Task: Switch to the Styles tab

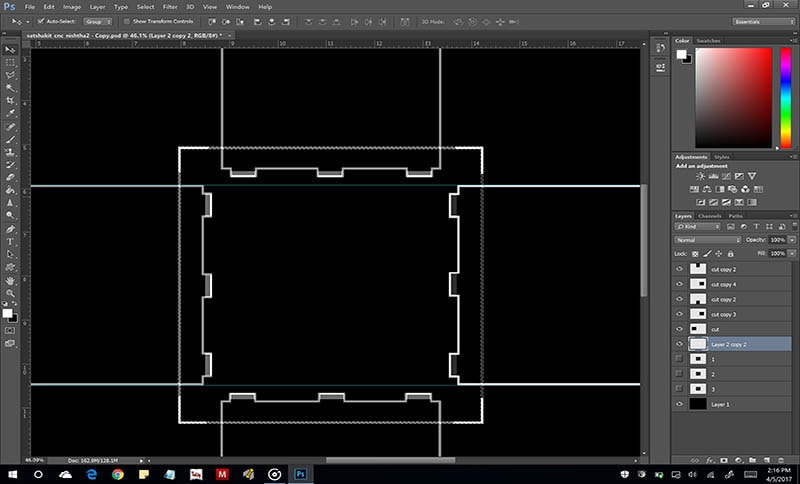Action: pos(721,157)
